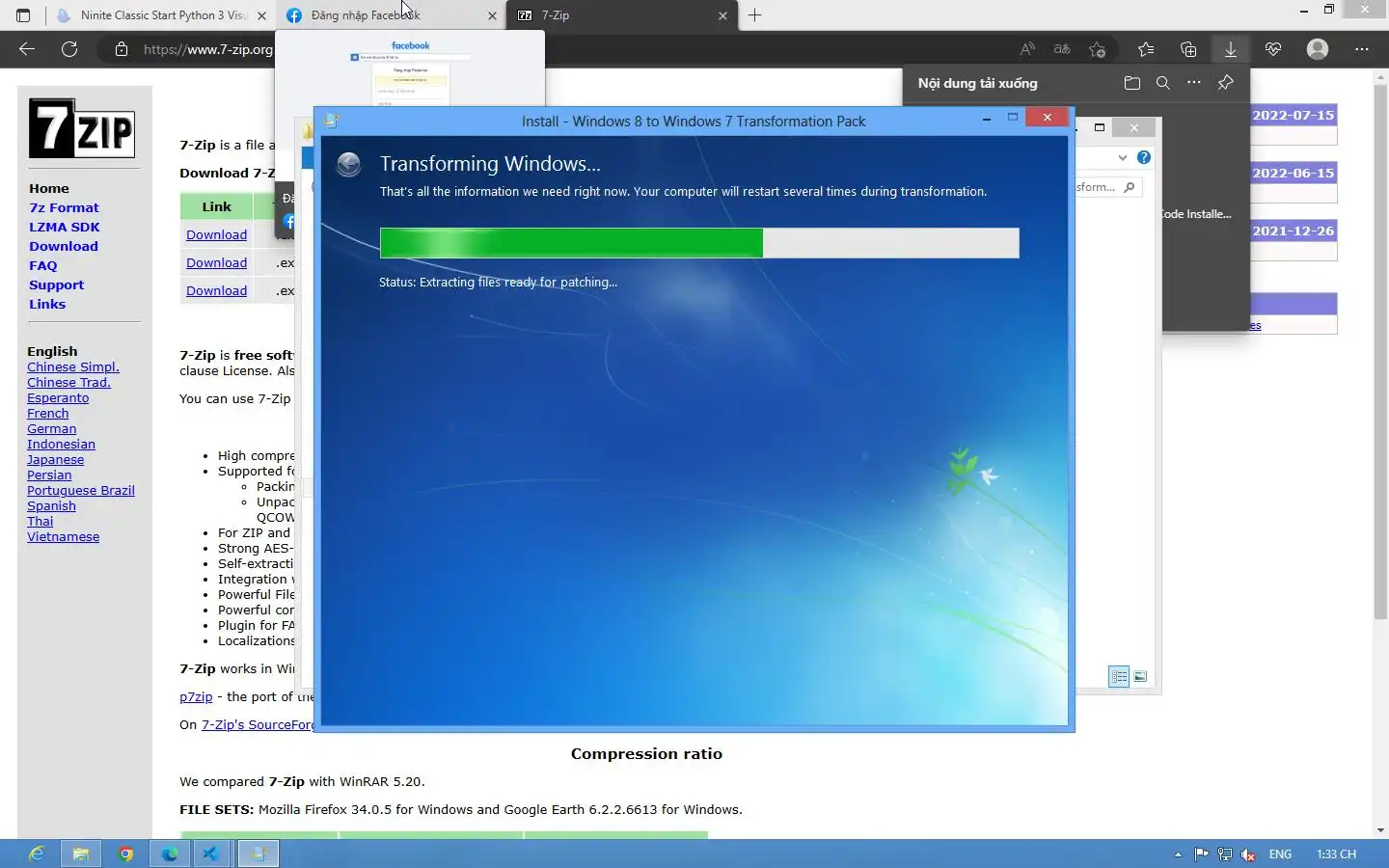Expand the Explorer ribbon chevron
This screenshot has height=868, width=1389.
click(1123, 157)
